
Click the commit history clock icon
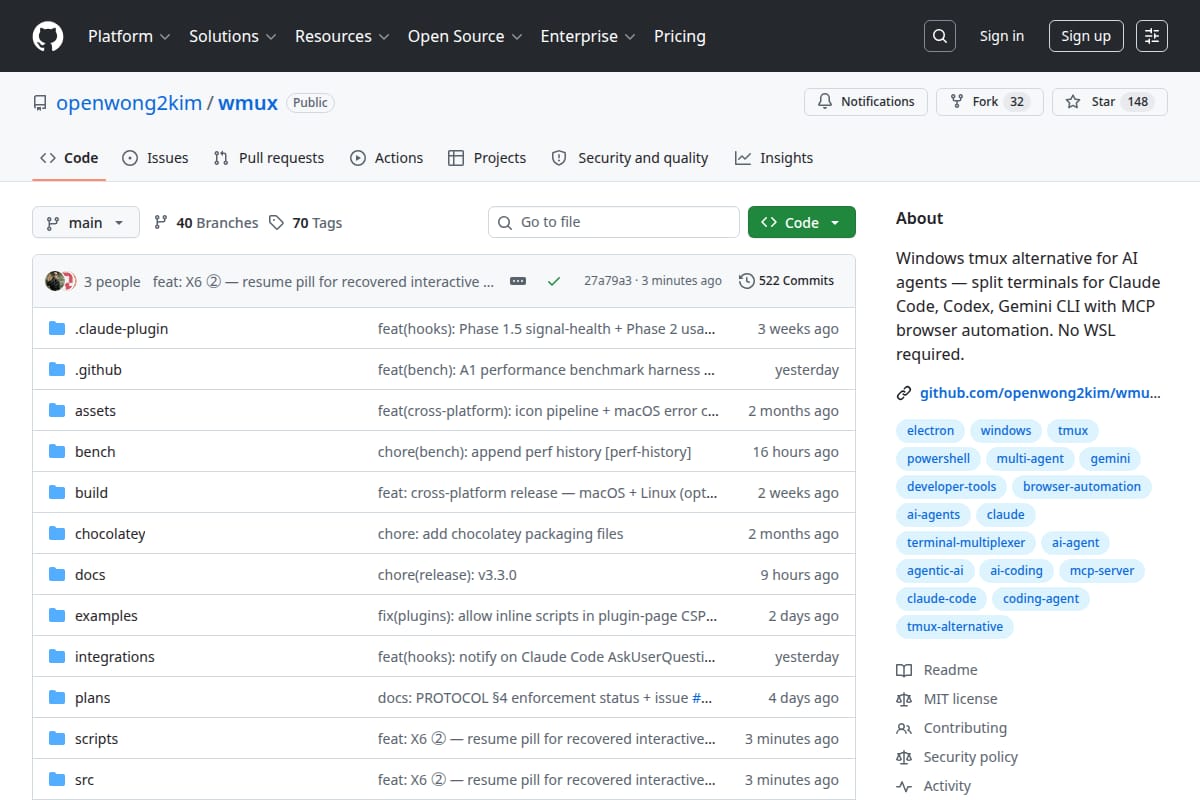pos(746,281)
